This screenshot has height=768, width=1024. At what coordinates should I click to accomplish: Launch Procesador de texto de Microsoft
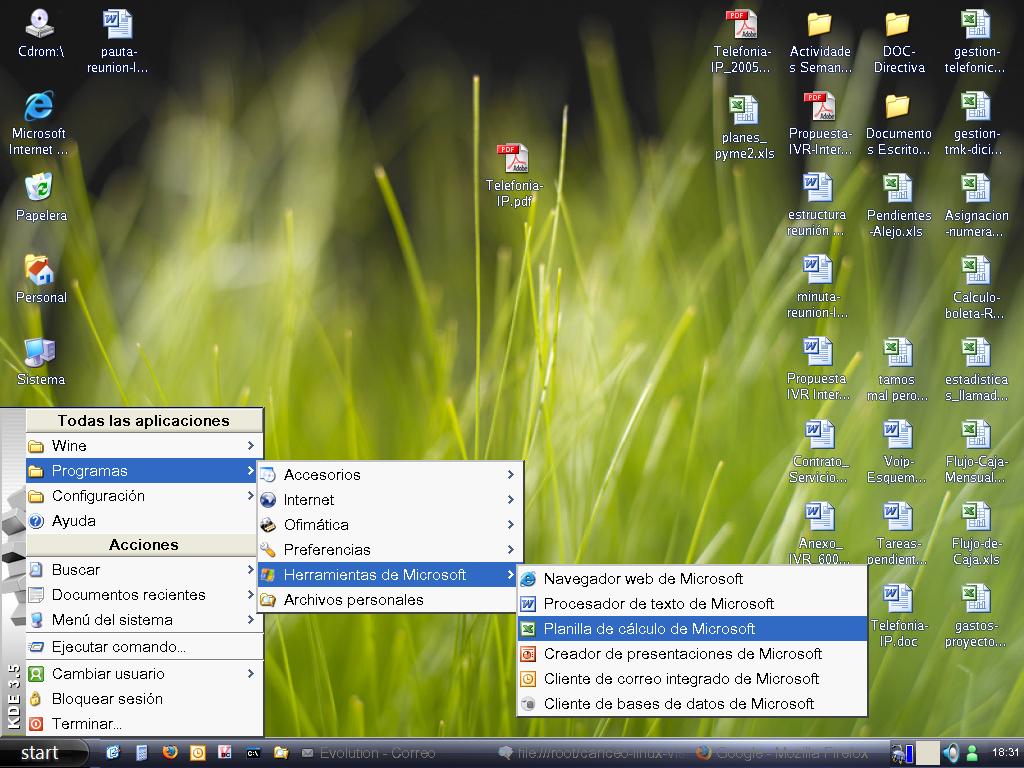pos(692,603)
